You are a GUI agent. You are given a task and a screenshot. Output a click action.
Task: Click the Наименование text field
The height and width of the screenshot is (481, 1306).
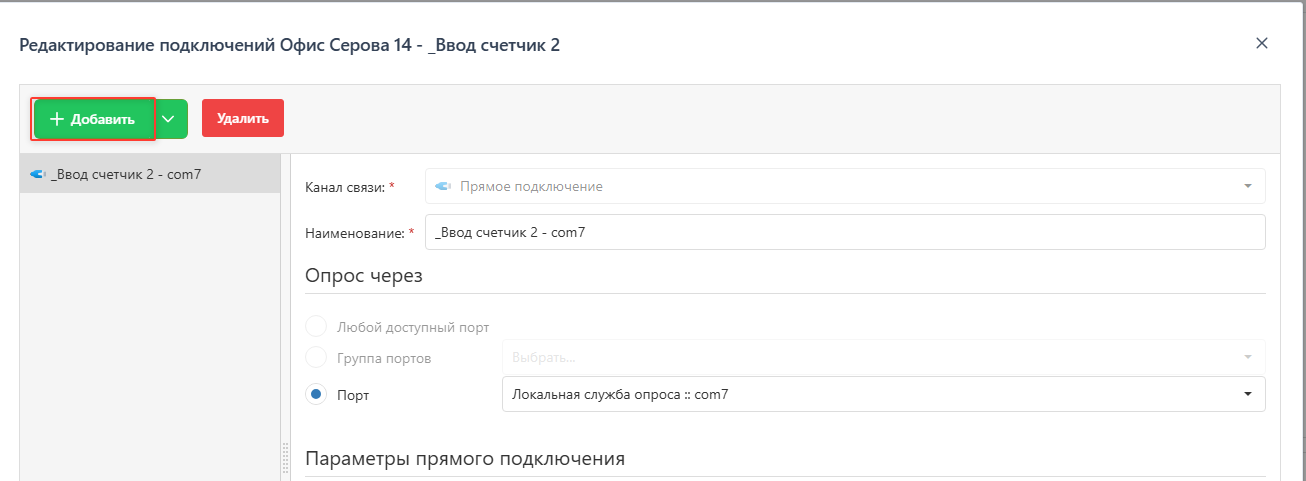844,232
